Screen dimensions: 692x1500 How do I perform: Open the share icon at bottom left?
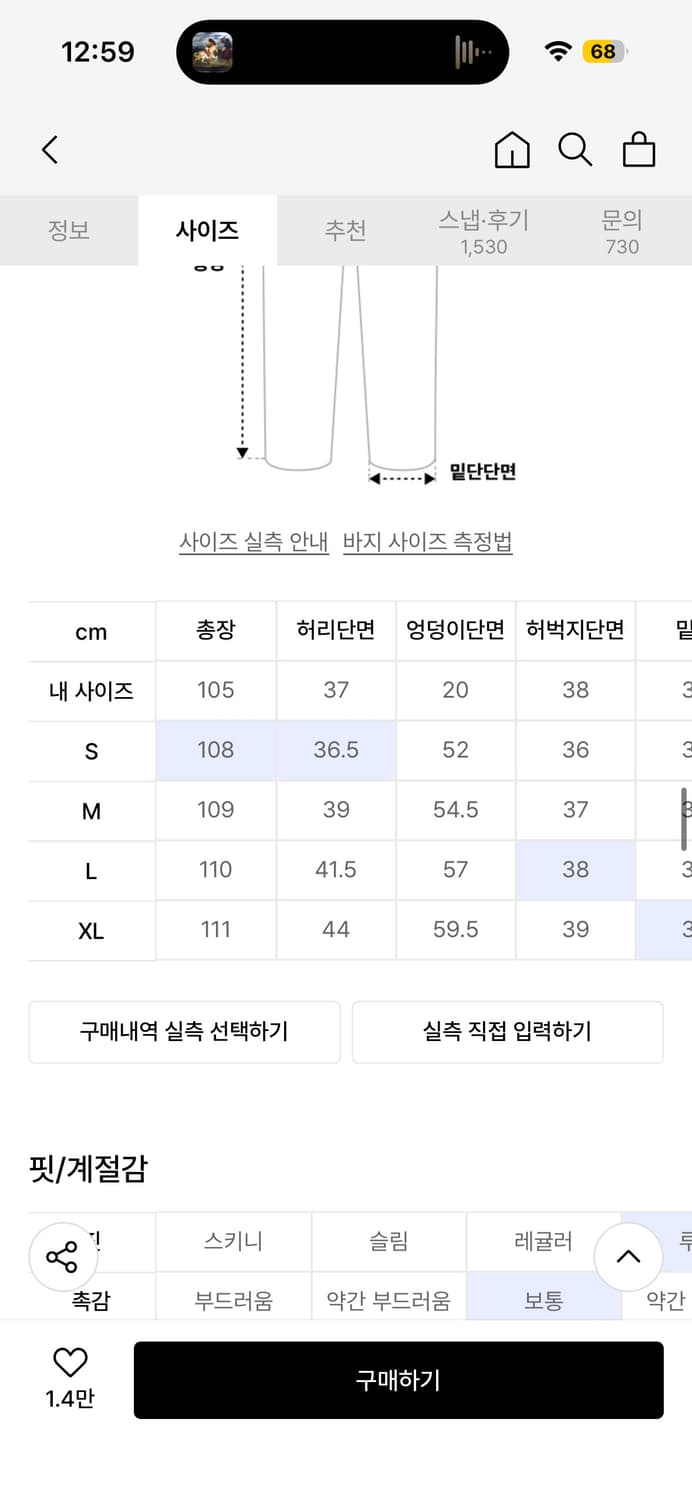point(62,1258)
